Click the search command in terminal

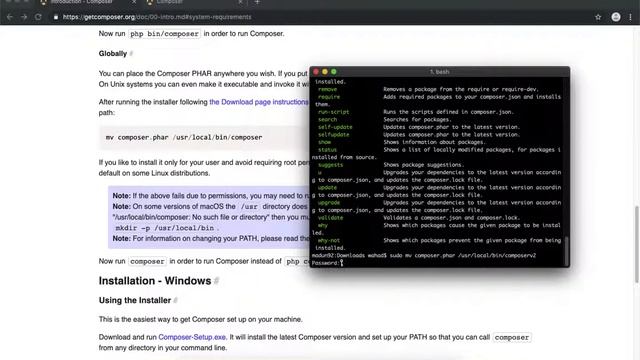point(327,120)
